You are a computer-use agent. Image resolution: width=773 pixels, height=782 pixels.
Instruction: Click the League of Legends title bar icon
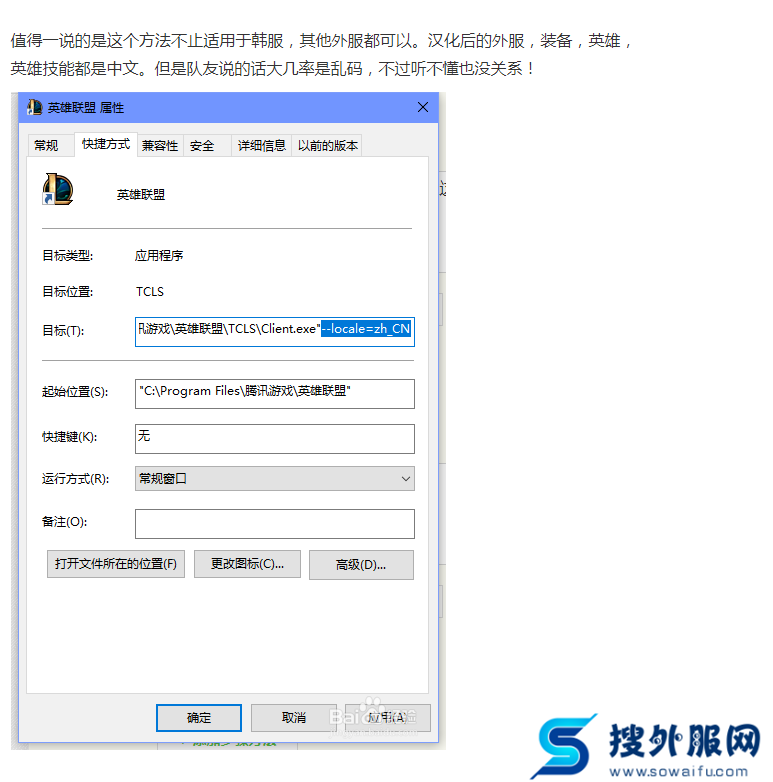click(34, 107)
